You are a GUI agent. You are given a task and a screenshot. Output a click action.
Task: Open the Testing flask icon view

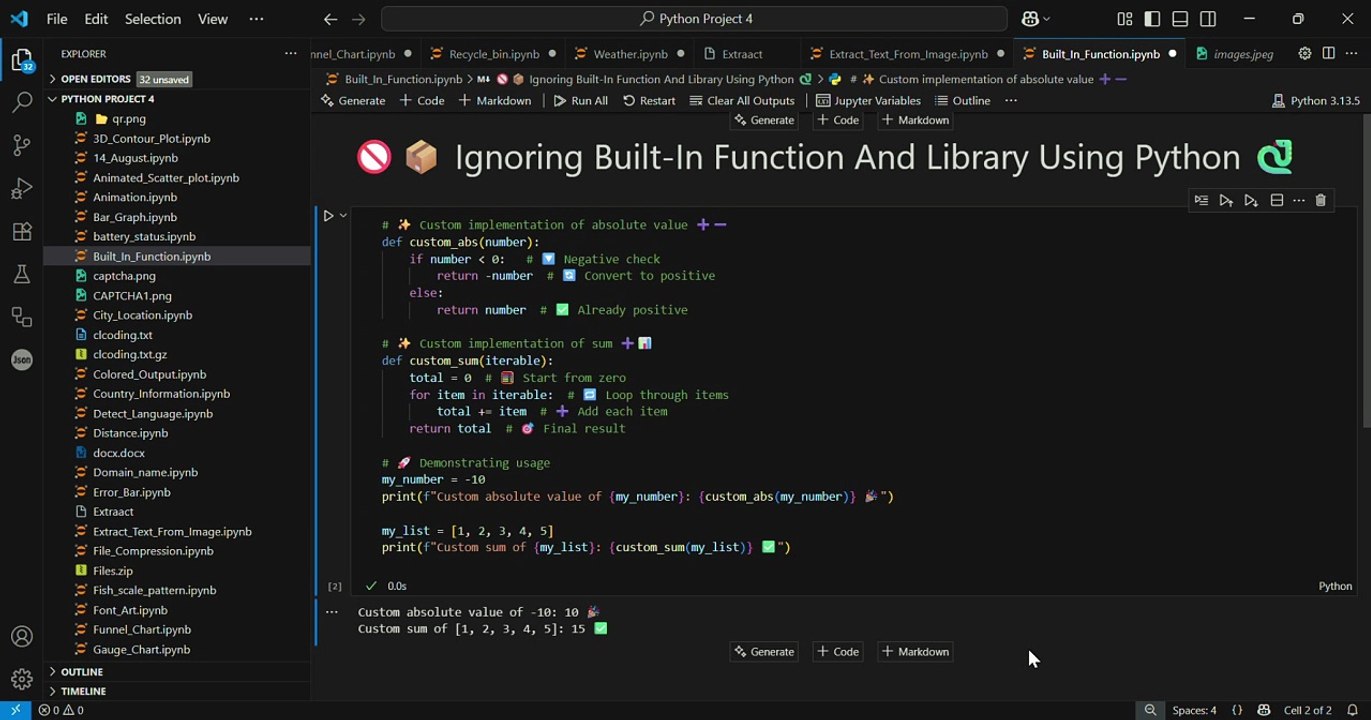[22, 275]
